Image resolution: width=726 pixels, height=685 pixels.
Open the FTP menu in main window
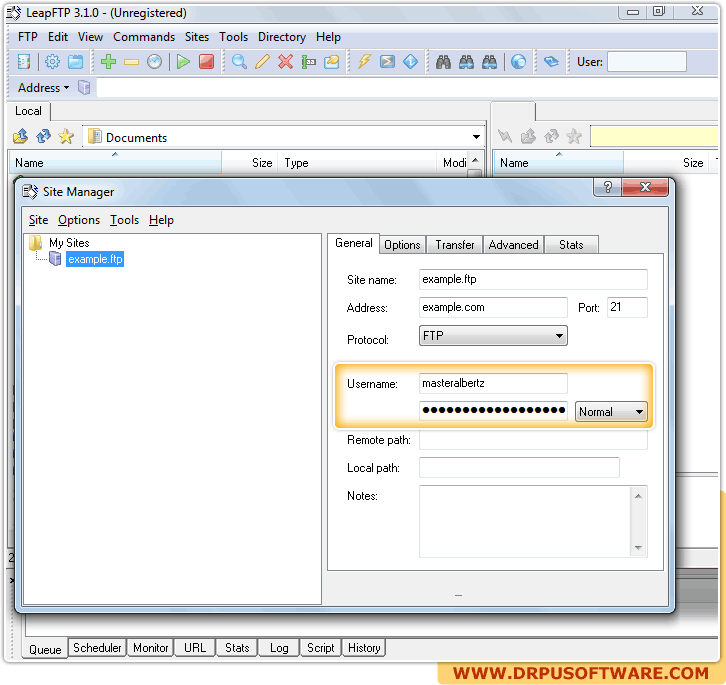[x=28, y=37]
